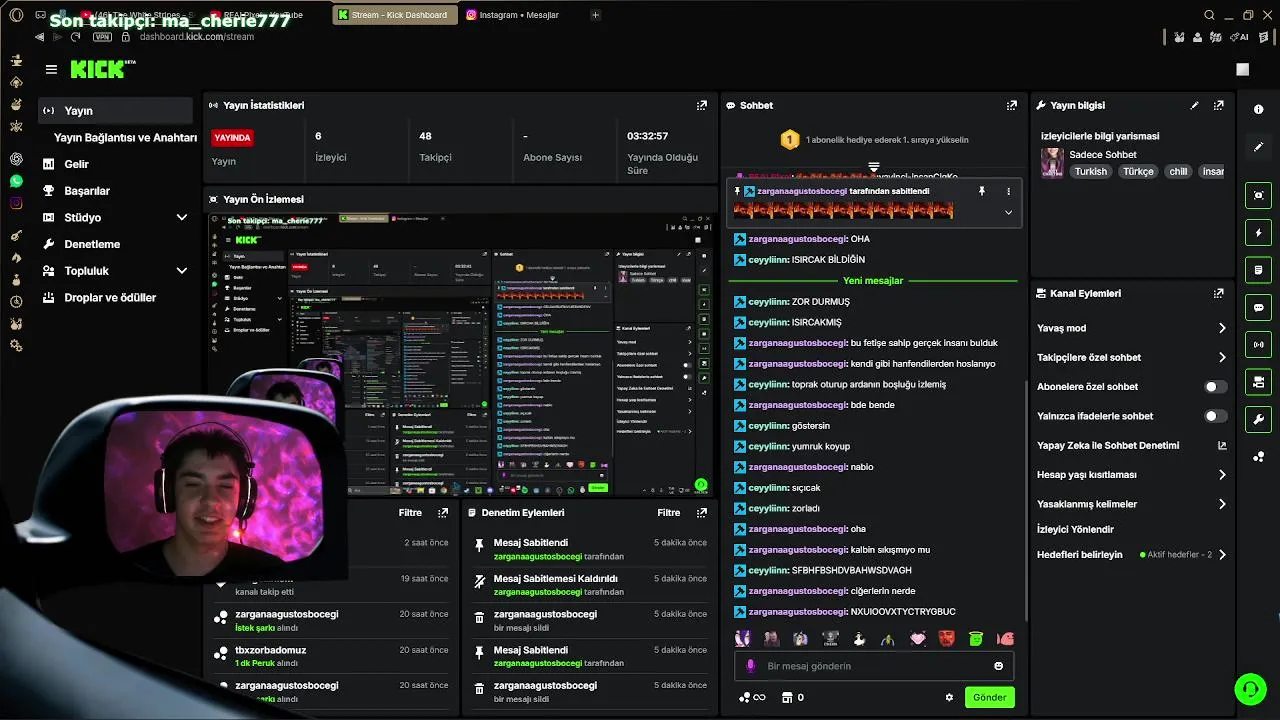Toggle Abonelere özel sohbet switch
This screenshot has height=720, width=1280.
coord(1215,387)
